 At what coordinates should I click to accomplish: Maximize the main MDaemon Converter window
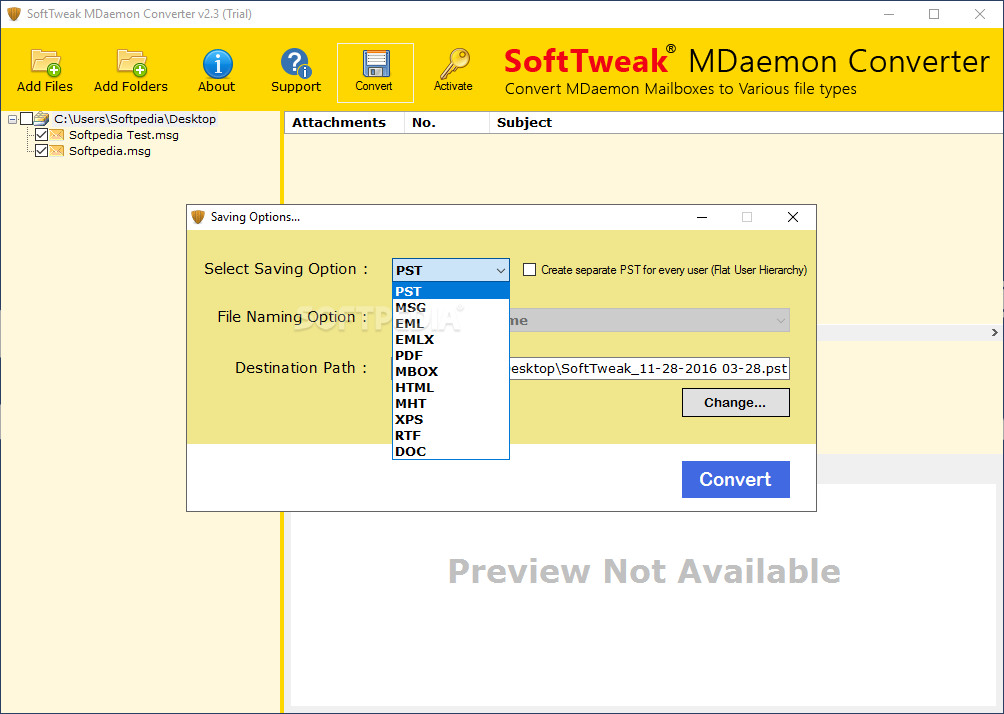934,13
